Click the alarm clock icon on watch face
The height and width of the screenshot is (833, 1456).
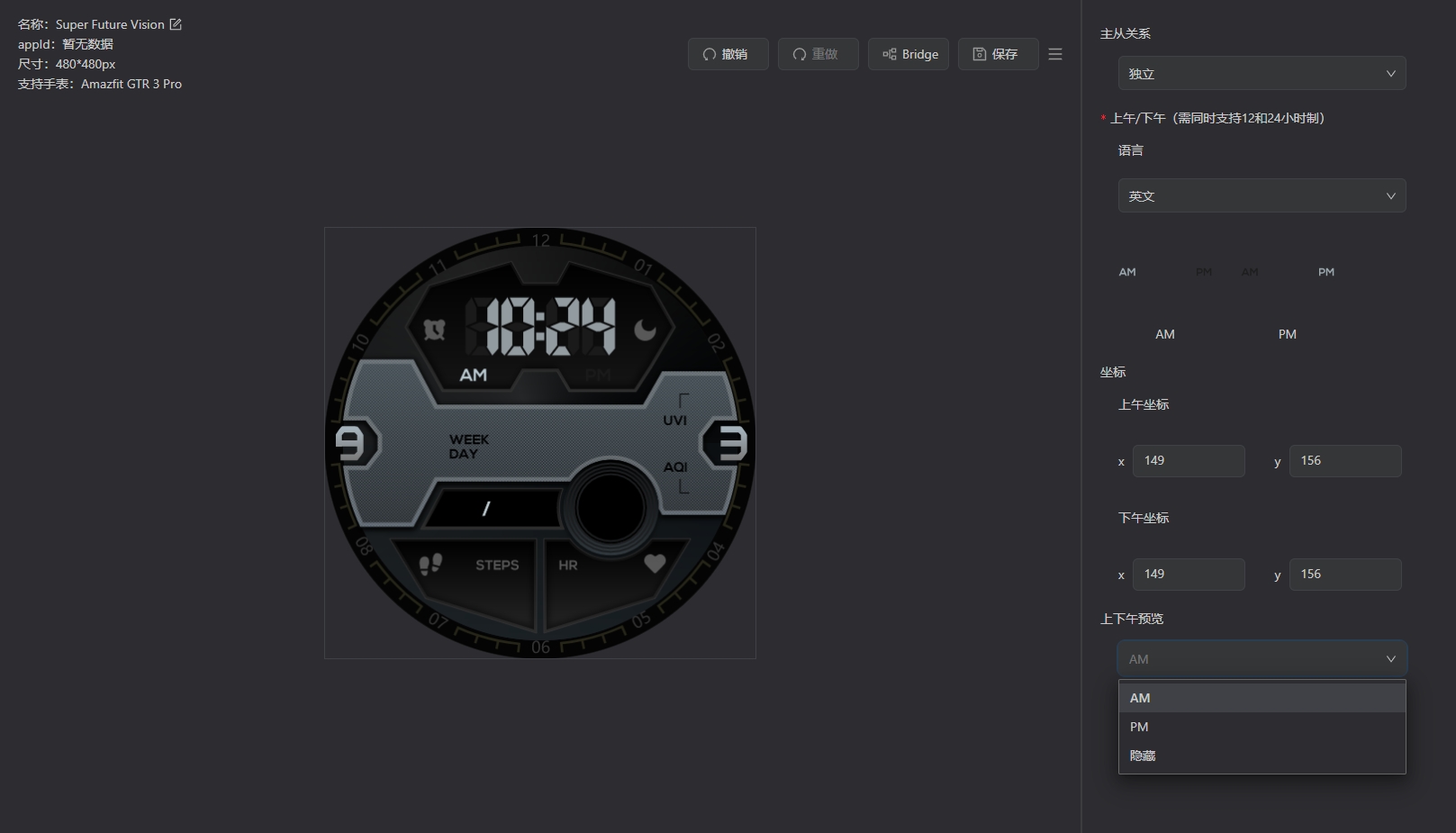tap(434, 330)
